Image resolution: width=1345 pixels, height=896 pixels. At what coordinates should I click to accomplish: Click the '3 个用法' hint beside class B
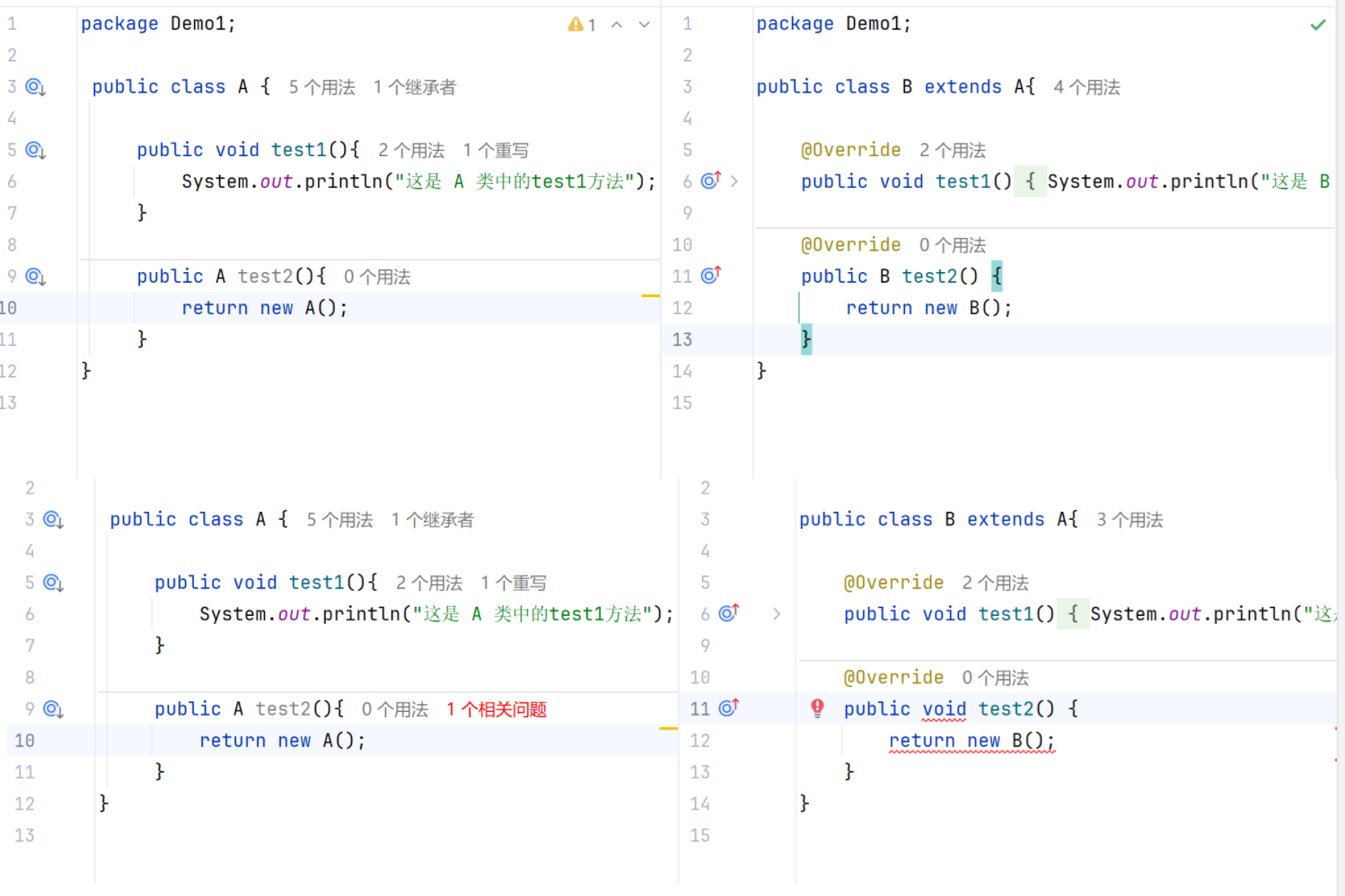(x=1130, y=520)
